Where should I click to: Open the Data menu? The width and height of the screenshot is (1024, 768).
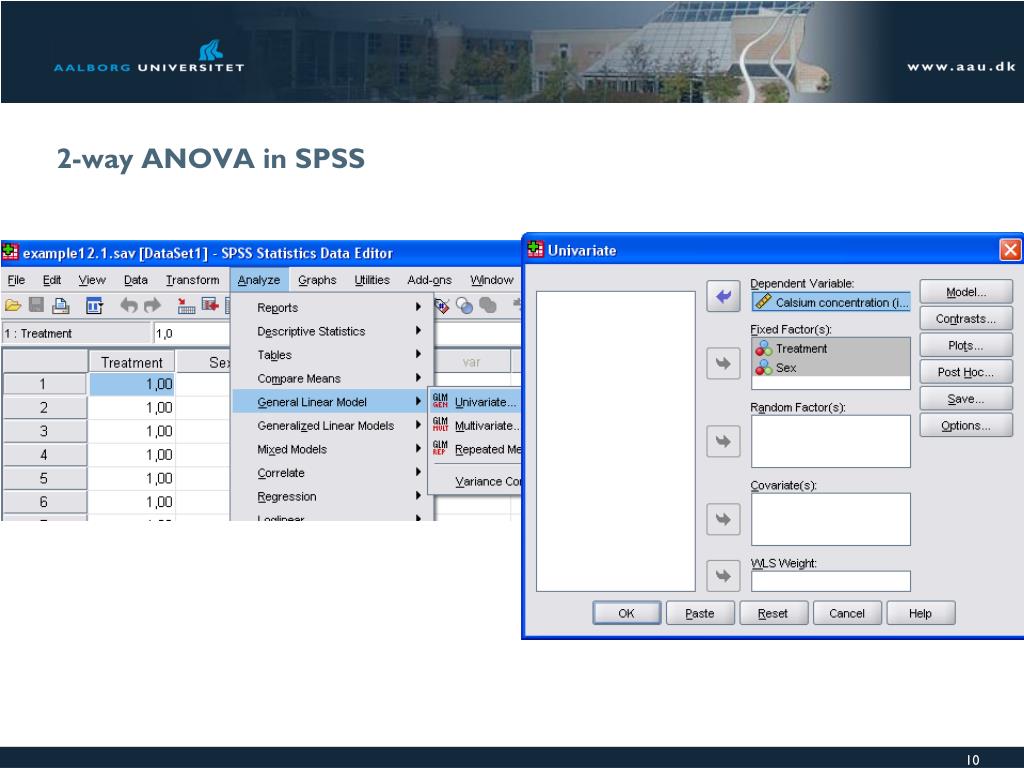click(136, 280)
